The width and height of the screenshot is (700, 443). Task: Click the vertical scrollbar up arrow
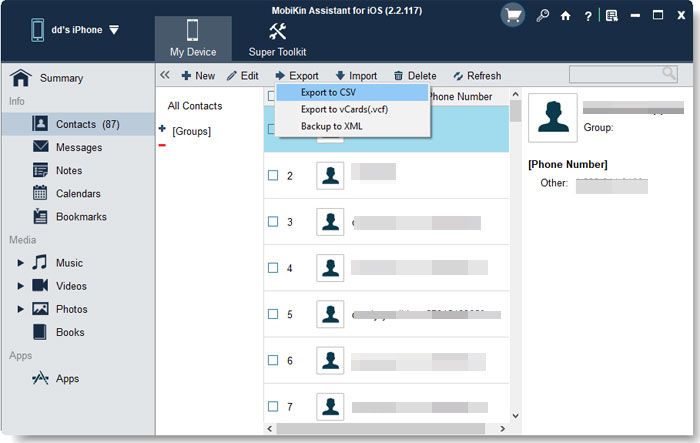coord(515,94)
